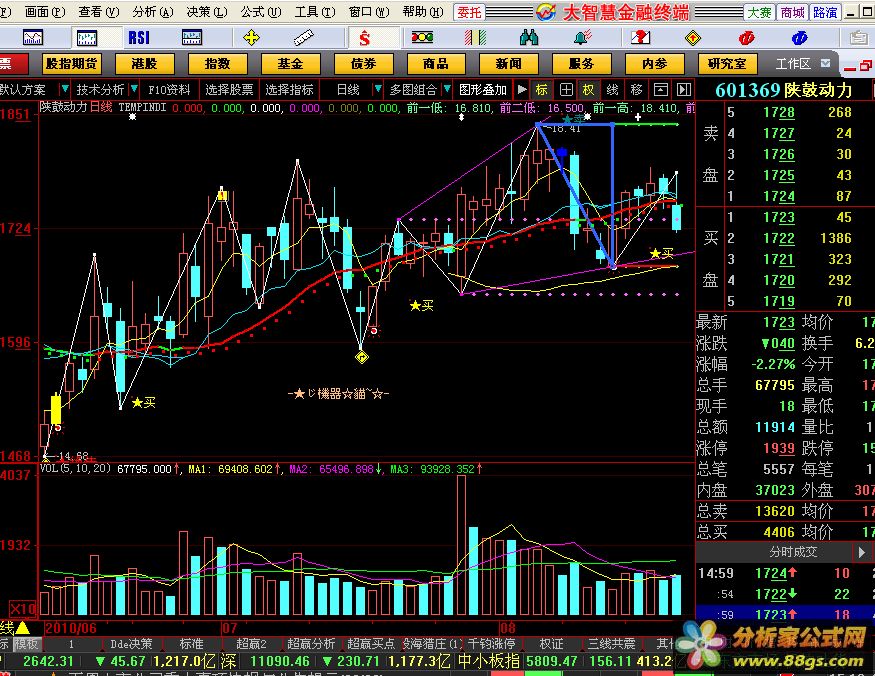875x676 pixels.
Task: Open the RSI indicator tool
Action: click(x=139, y=37)
